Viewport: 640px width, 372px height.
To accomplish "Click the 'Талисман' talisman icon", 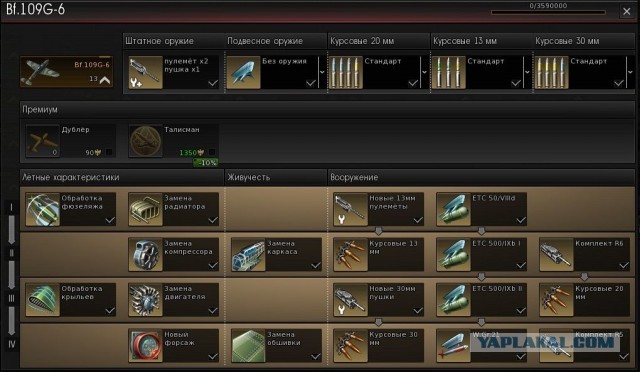I will [146, 141].
